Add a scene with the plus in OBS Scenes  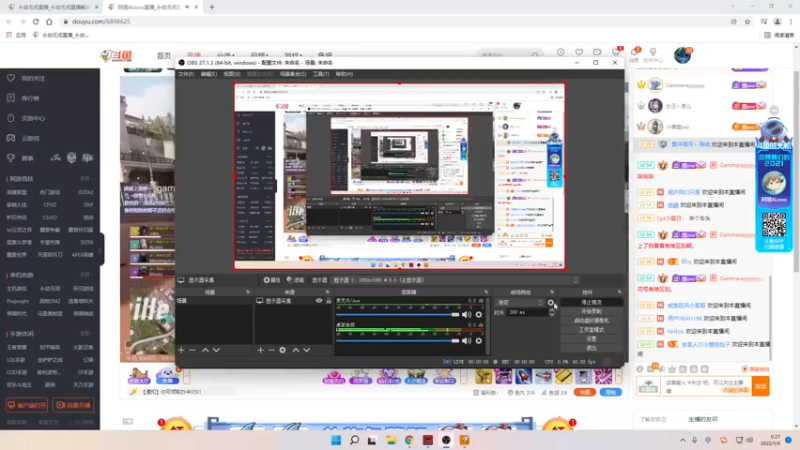tap(181, 350)
